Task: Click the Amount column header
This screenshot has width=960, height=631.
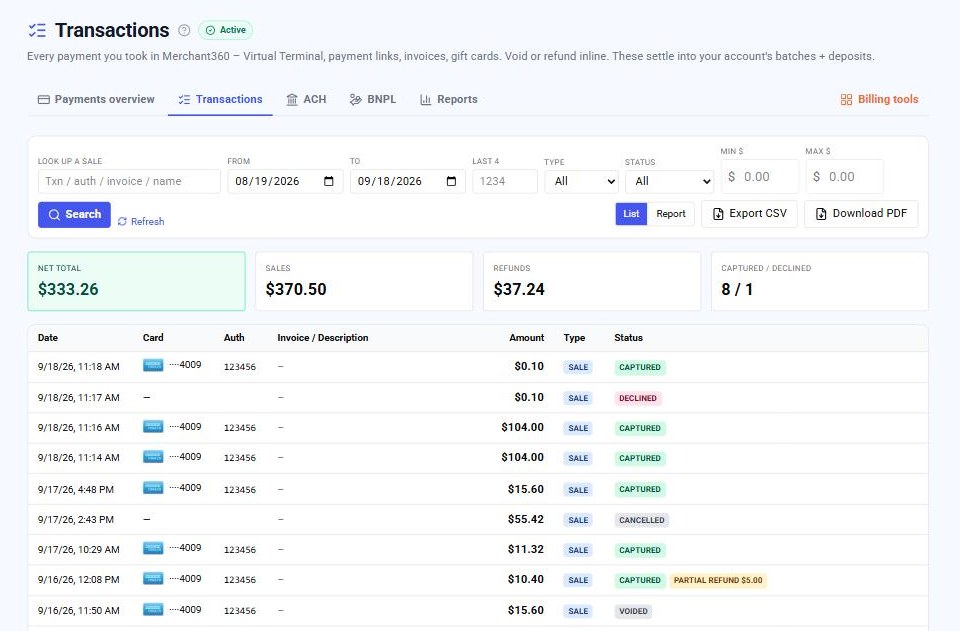Action: tap(527, 338)
